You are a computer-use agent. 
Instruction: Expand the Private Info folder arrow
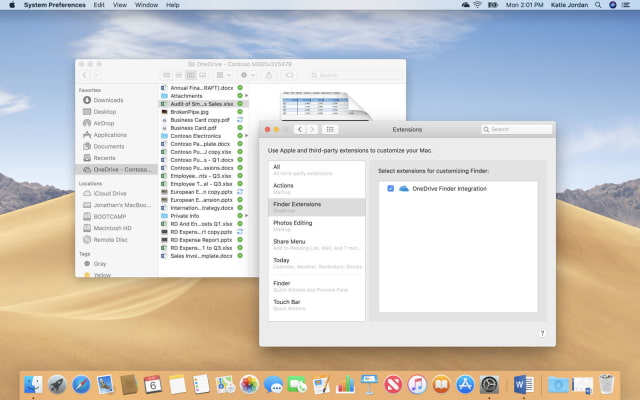pyautogui.click(x=247, y=215)
